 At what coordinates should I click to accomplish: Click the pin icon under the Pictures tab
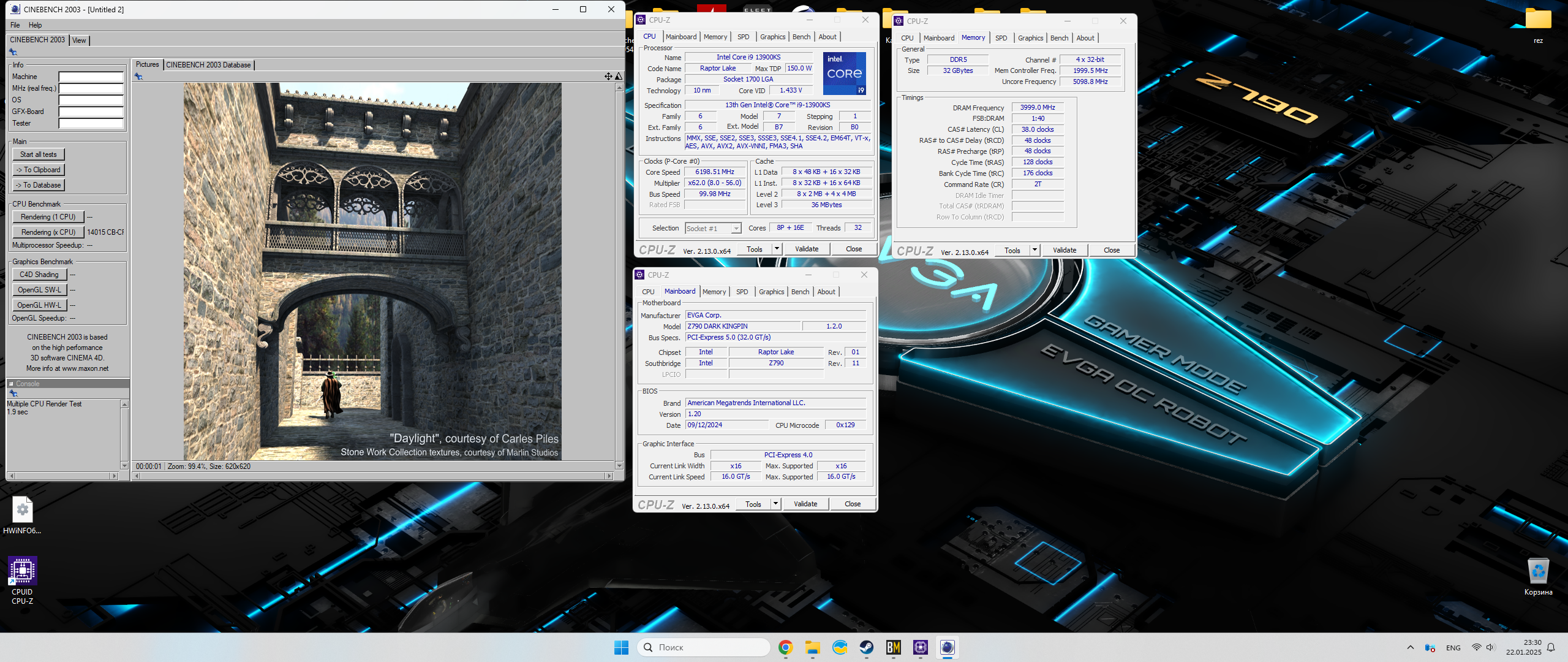138,77
